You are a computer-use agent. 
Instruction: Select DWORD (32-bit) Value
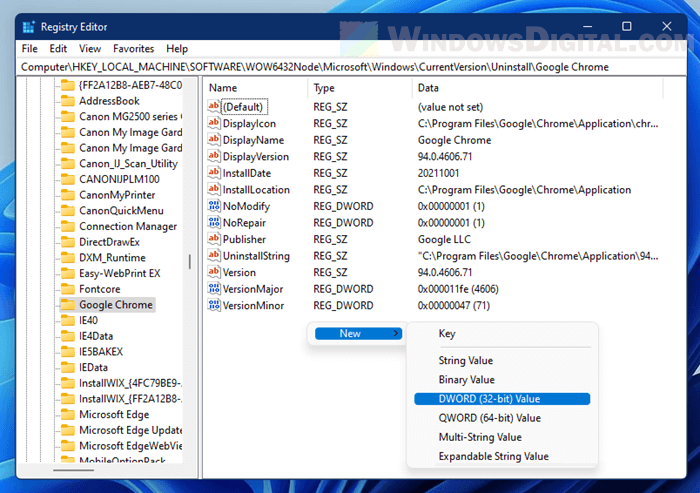point(502,399)
